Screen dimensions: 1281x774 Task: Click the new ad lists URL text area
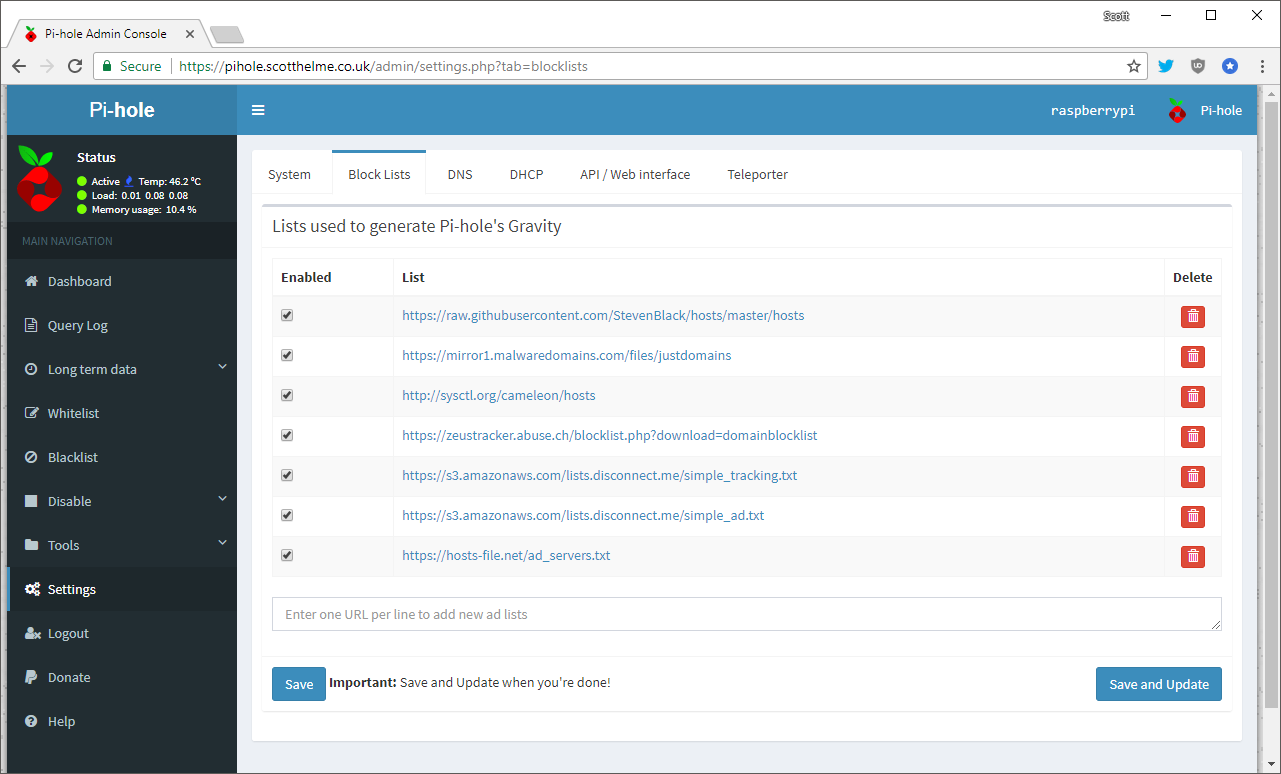746,614
